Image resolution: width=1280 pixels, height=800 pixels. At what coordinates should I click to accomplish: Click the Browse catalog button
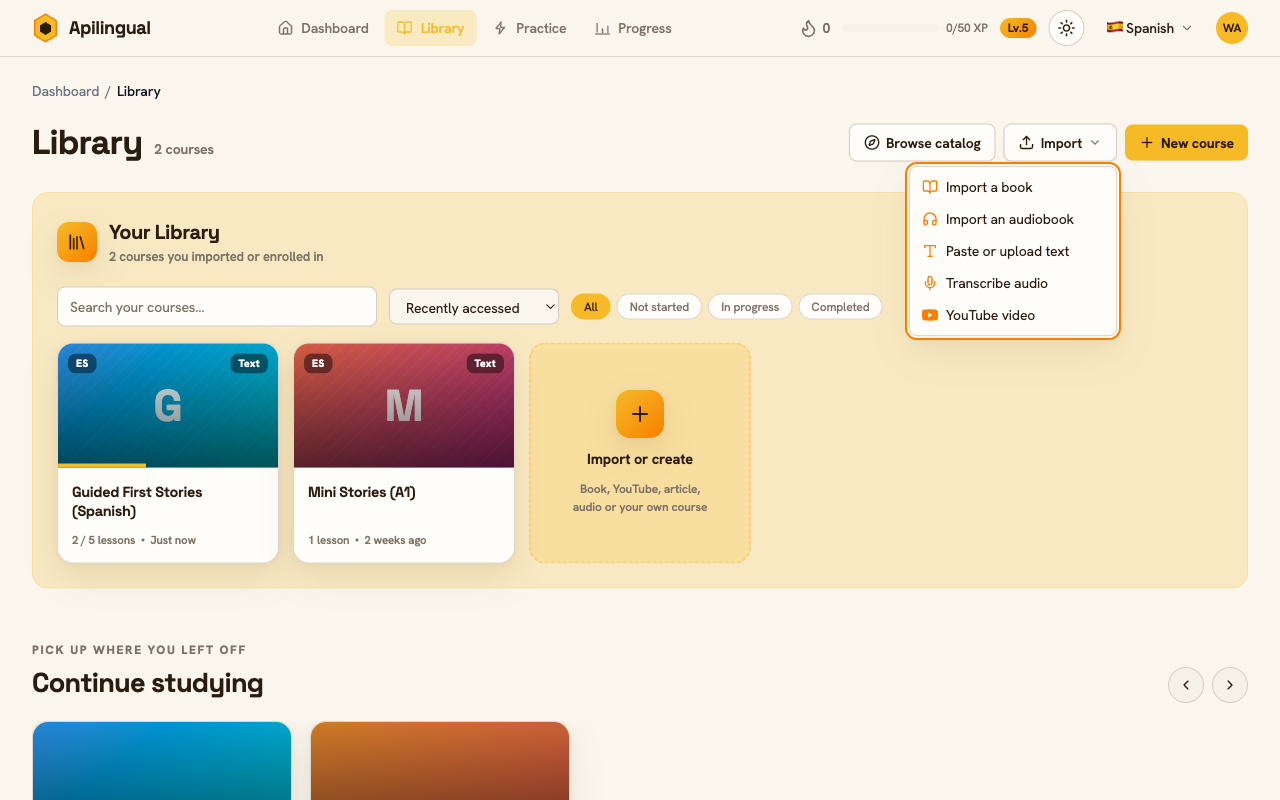click(922, 143)
